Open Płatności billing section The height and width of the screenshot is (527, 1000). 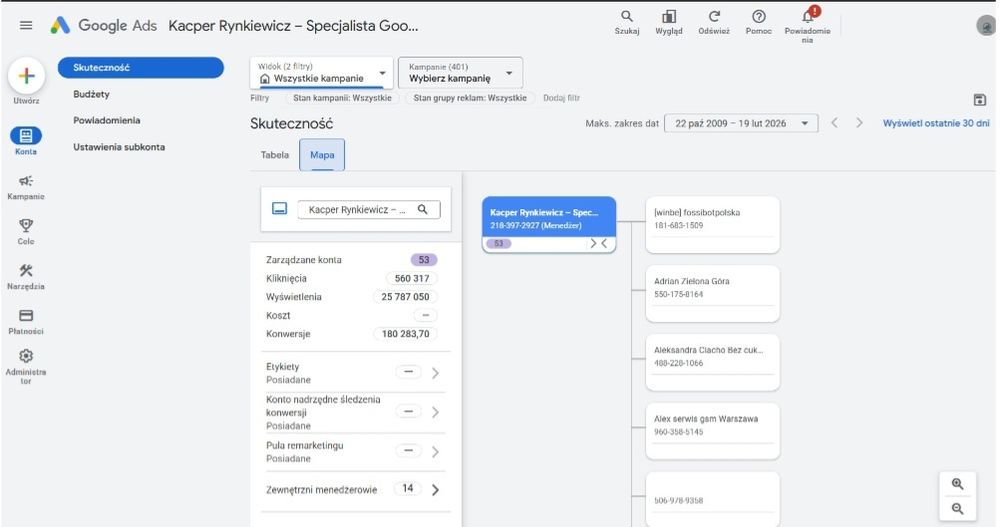pos(26,322)
